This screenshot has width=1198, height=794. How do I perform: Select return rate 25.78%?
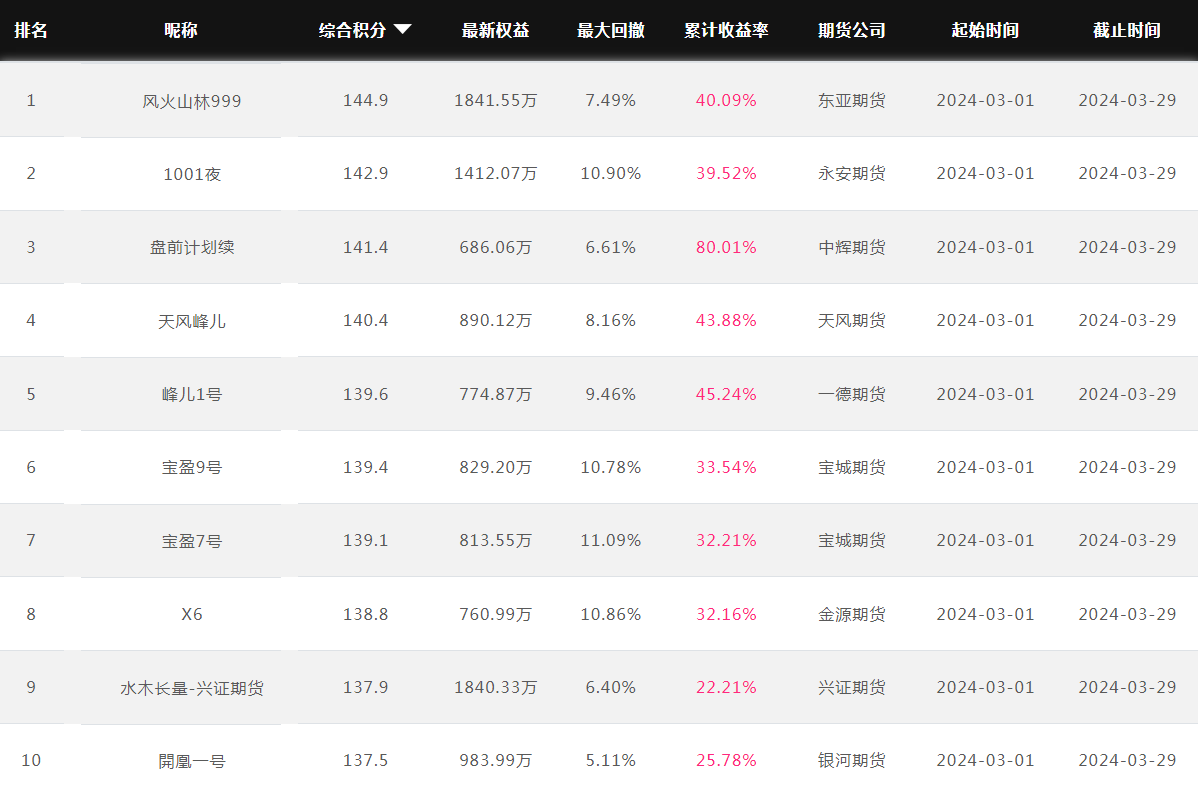coord(726,760)
